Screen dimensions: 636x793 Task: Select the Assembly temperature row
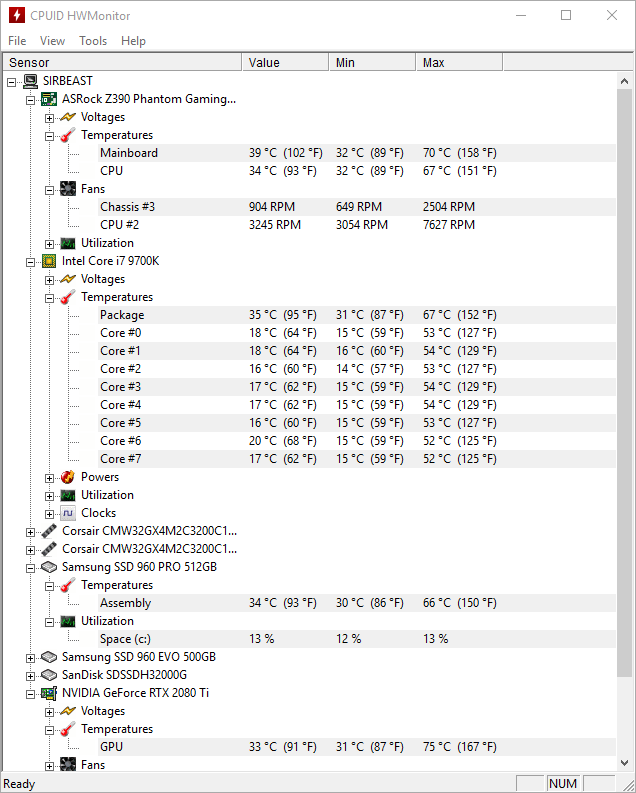click(x=357, y=603)
